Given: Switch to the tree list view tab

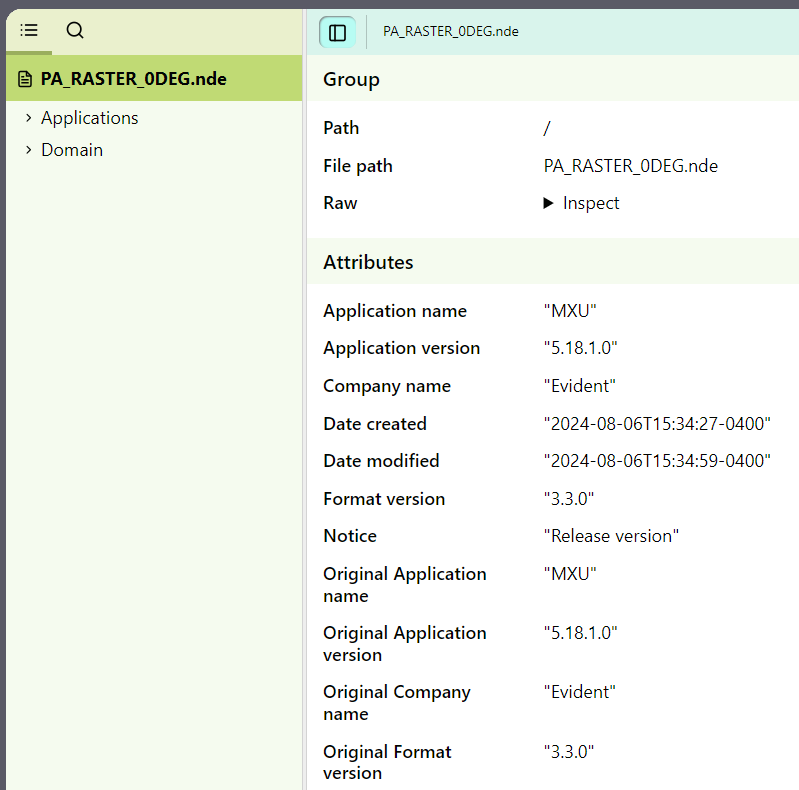Looking at the screenshot, I should [29, 31].
